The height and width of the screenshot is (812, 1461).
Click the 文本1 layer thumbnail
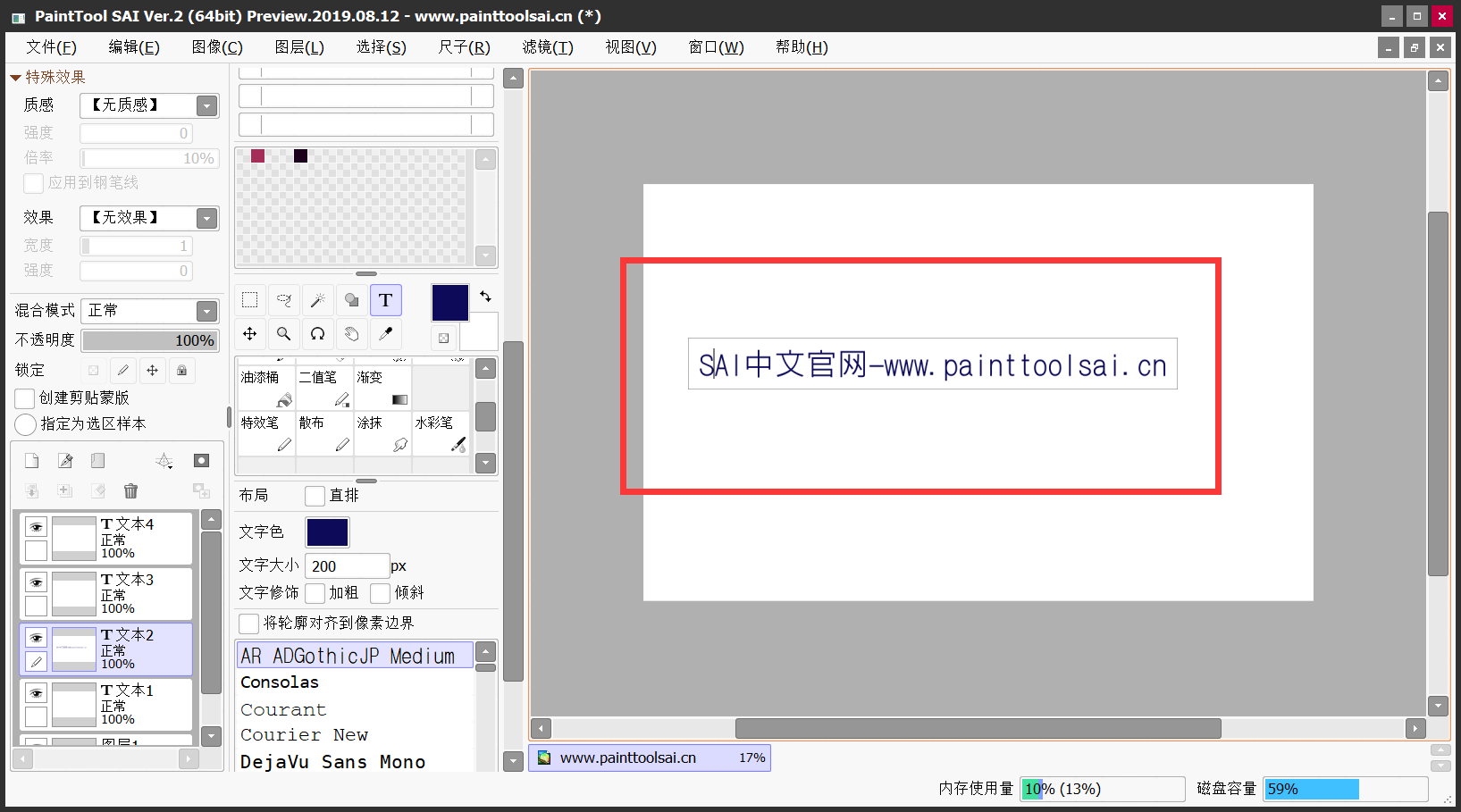coord(74,706)
